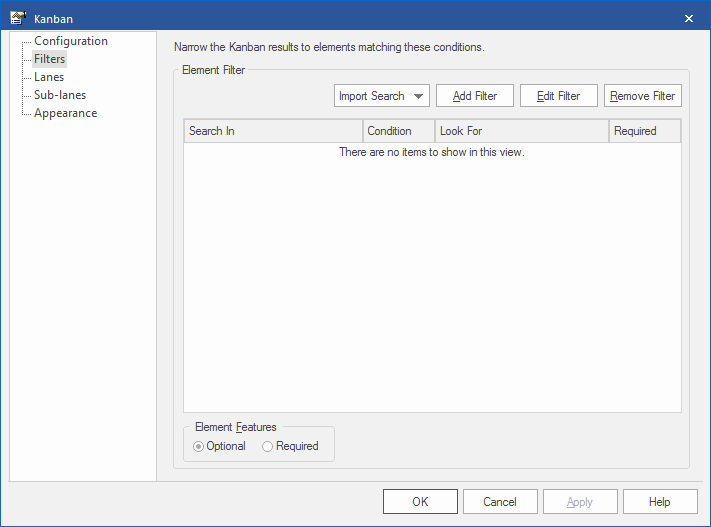Open Help for the Kanban dialog

click(659, 502)
